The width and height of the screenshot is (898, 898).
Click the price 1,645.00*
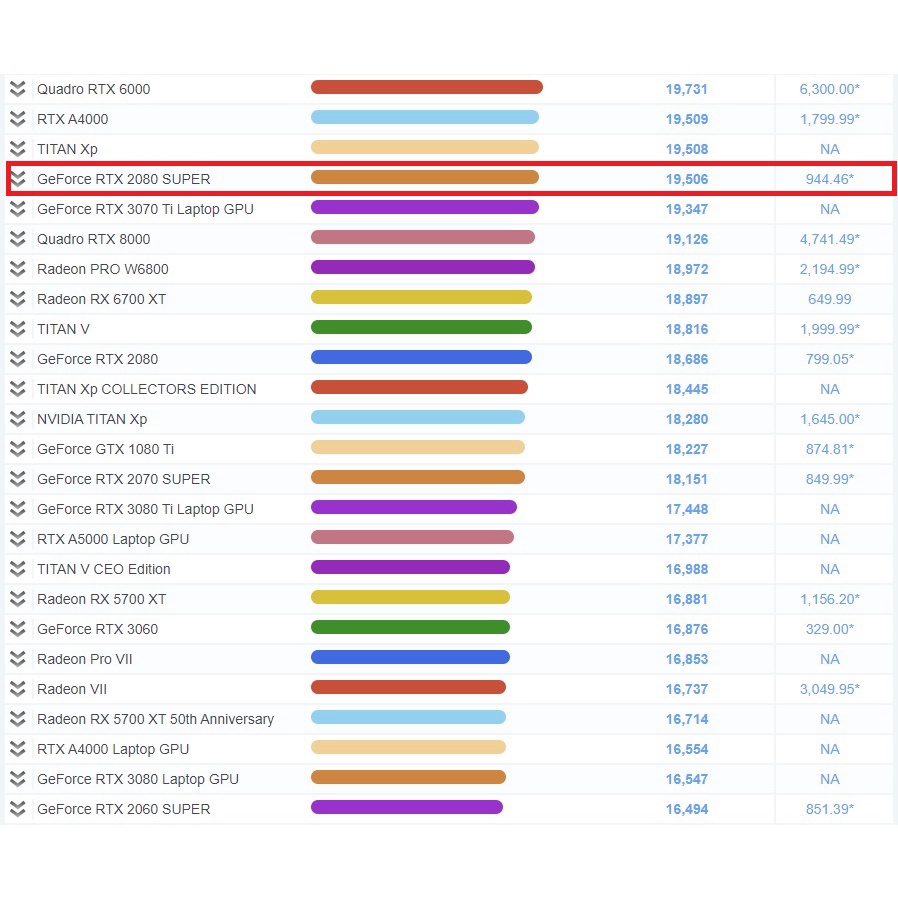(x=829, y=419)
